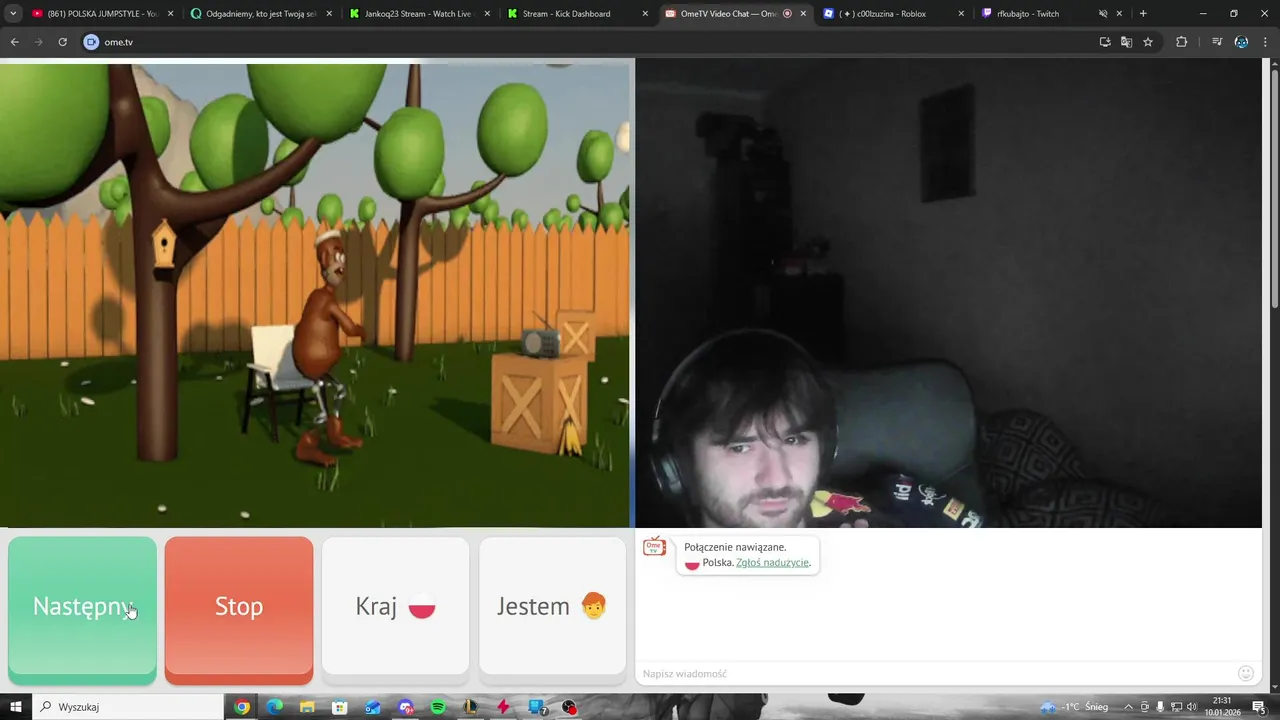Open the clock showing 21:31
Image resolution: width=1280 pixels, height=720 pixels.
pyautogui.click(x=1221, y=707)
